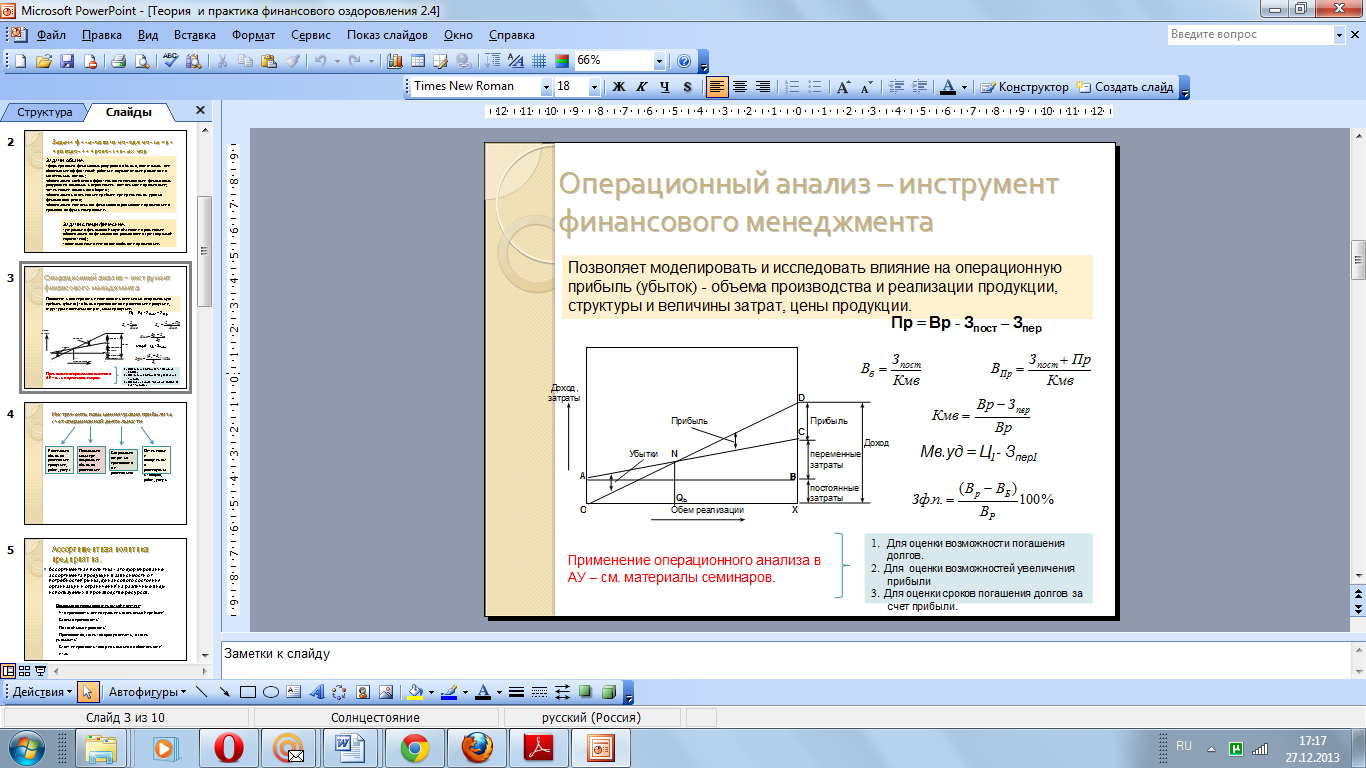Open the Конструктор design pane
This screenshot has width=1366, height=768.
(x=1024, y=87)
